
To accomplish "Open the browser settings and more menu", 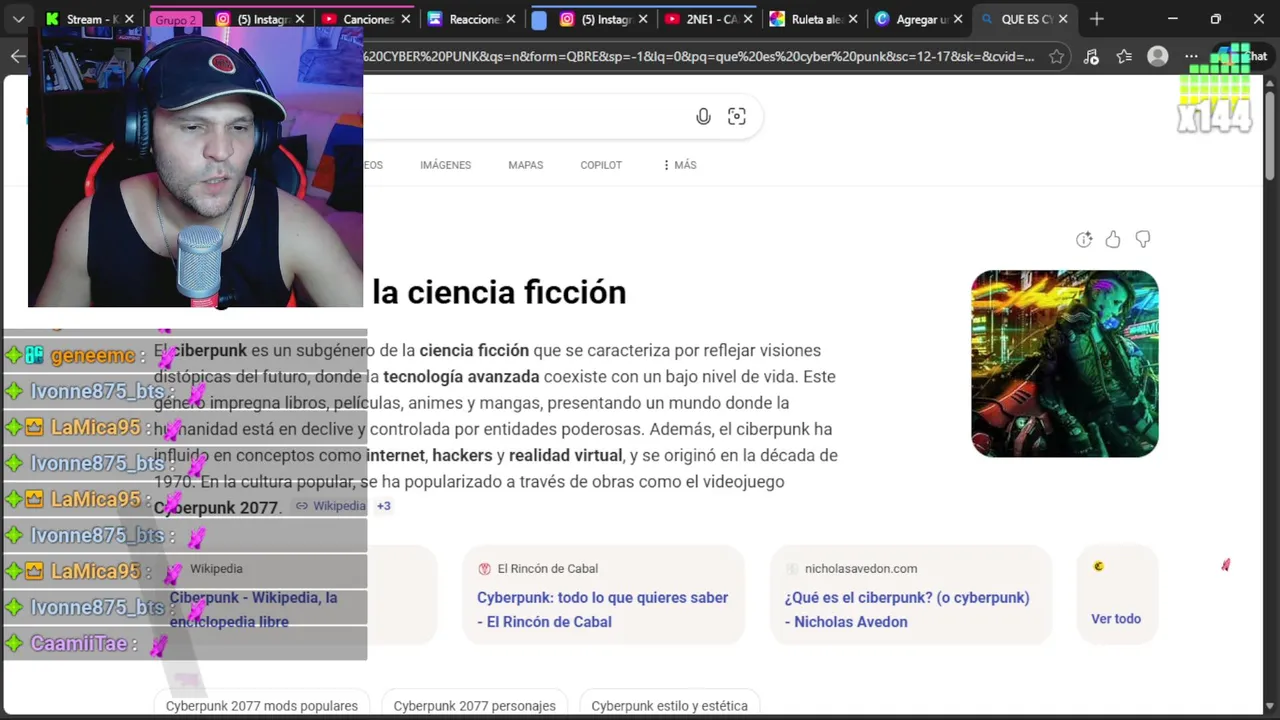I will [x=1191, y=57].
